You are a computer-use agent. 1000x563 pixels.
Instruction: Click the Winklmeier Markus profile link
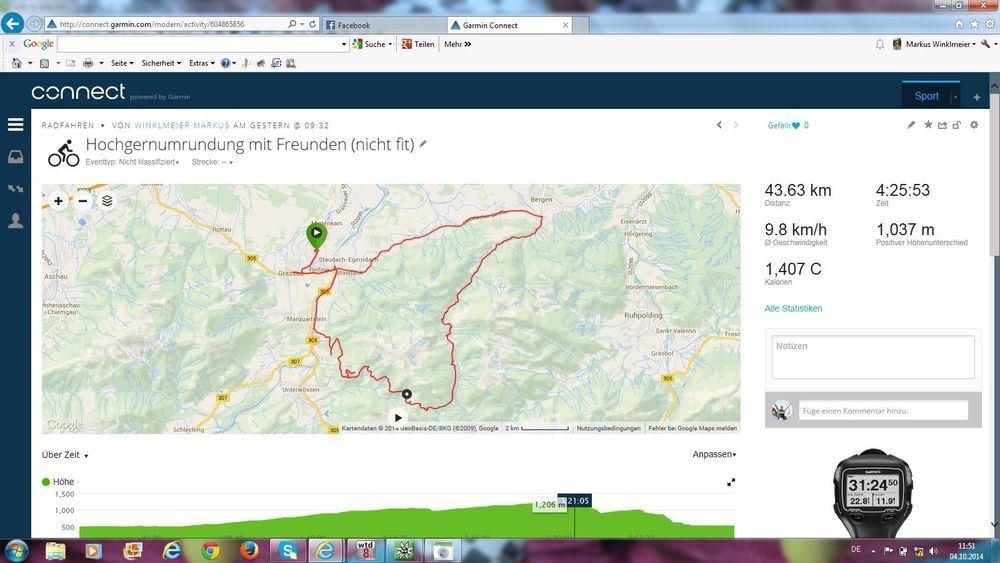182,126
